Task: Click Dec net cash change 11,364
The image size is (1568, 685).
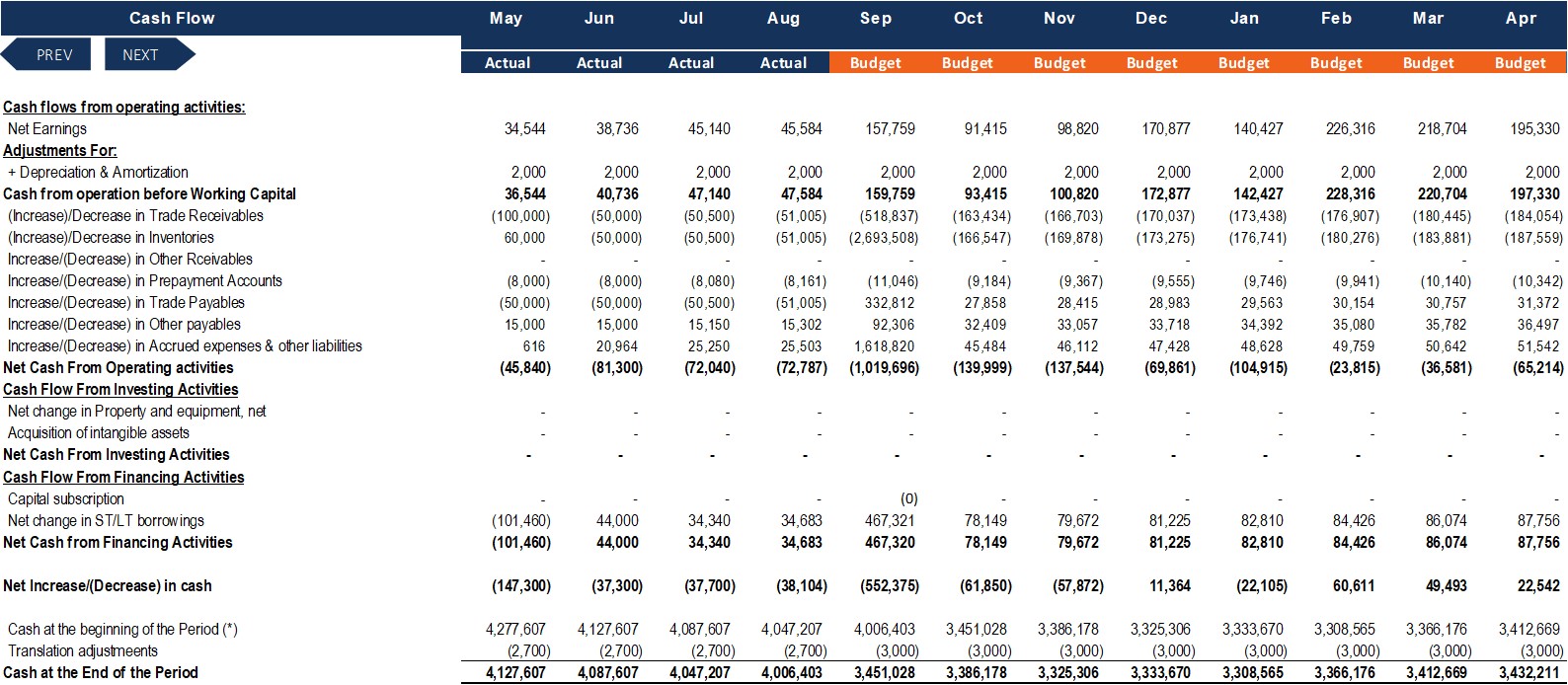Action: pyautogui.click(x=1170, y=585)
